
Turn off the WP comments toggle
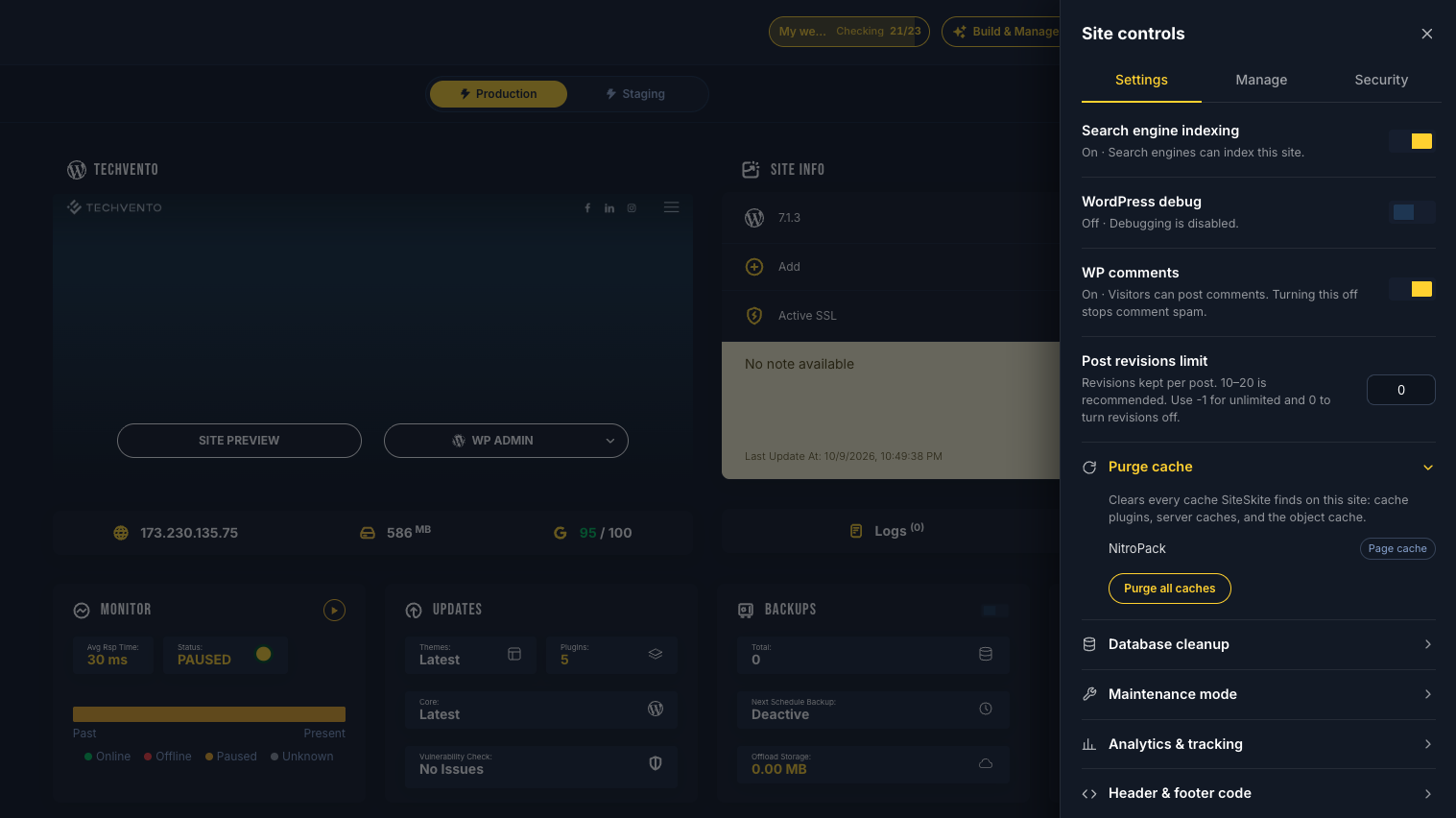coord(1412,289)
